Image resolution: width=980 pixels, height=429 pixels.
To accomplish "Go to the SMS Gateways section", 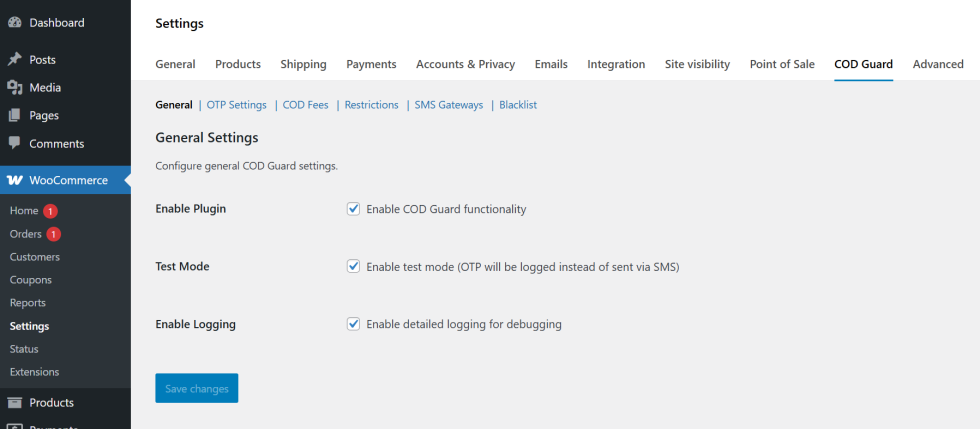I will pos(449,105).
